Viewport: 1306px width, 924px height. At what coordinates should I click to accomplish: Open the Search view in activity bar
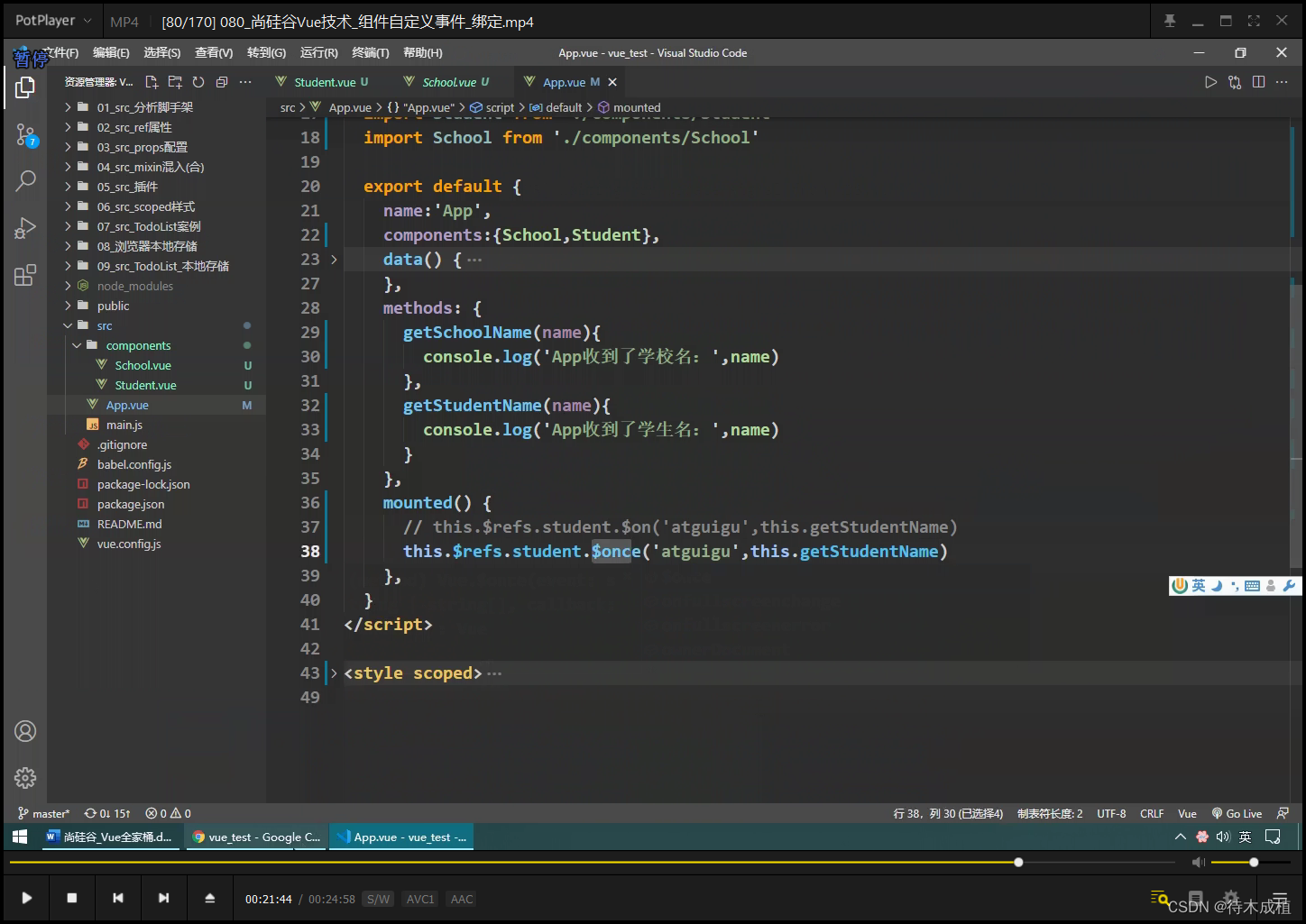pyautogui.click(x=25, y=180)
